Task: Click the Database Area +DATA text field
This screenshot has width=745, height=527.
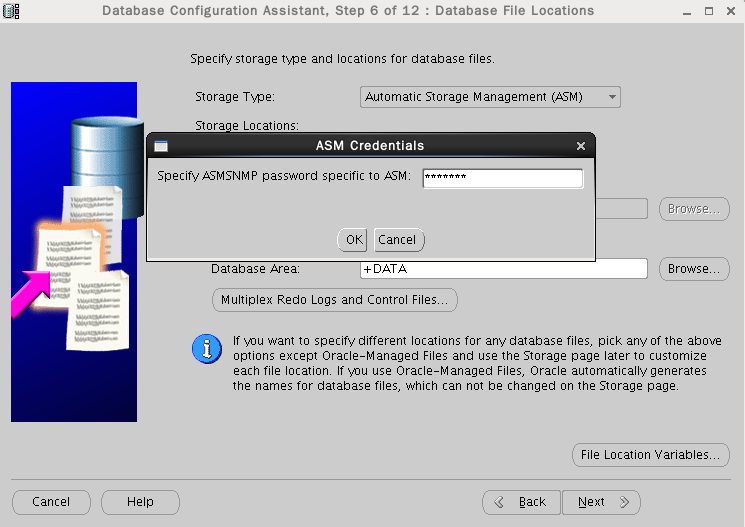Action: coord(503,269)
